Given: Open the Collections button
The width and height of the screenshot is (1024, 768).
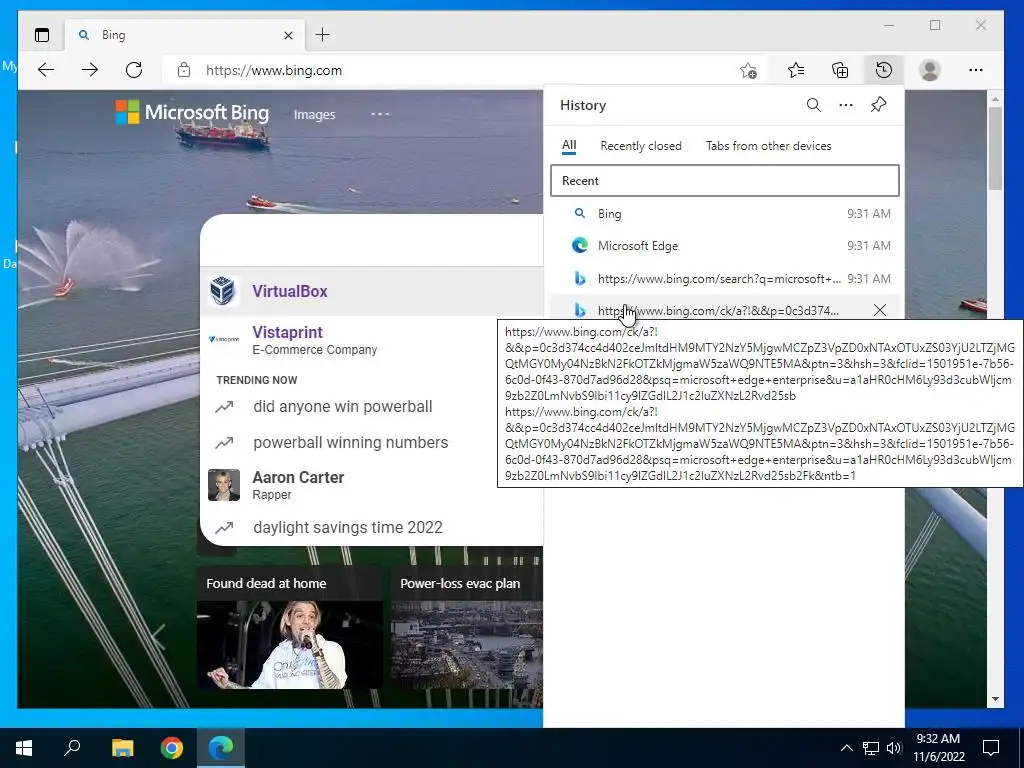Looking at the screenshot, I should [x=840, y=70].
